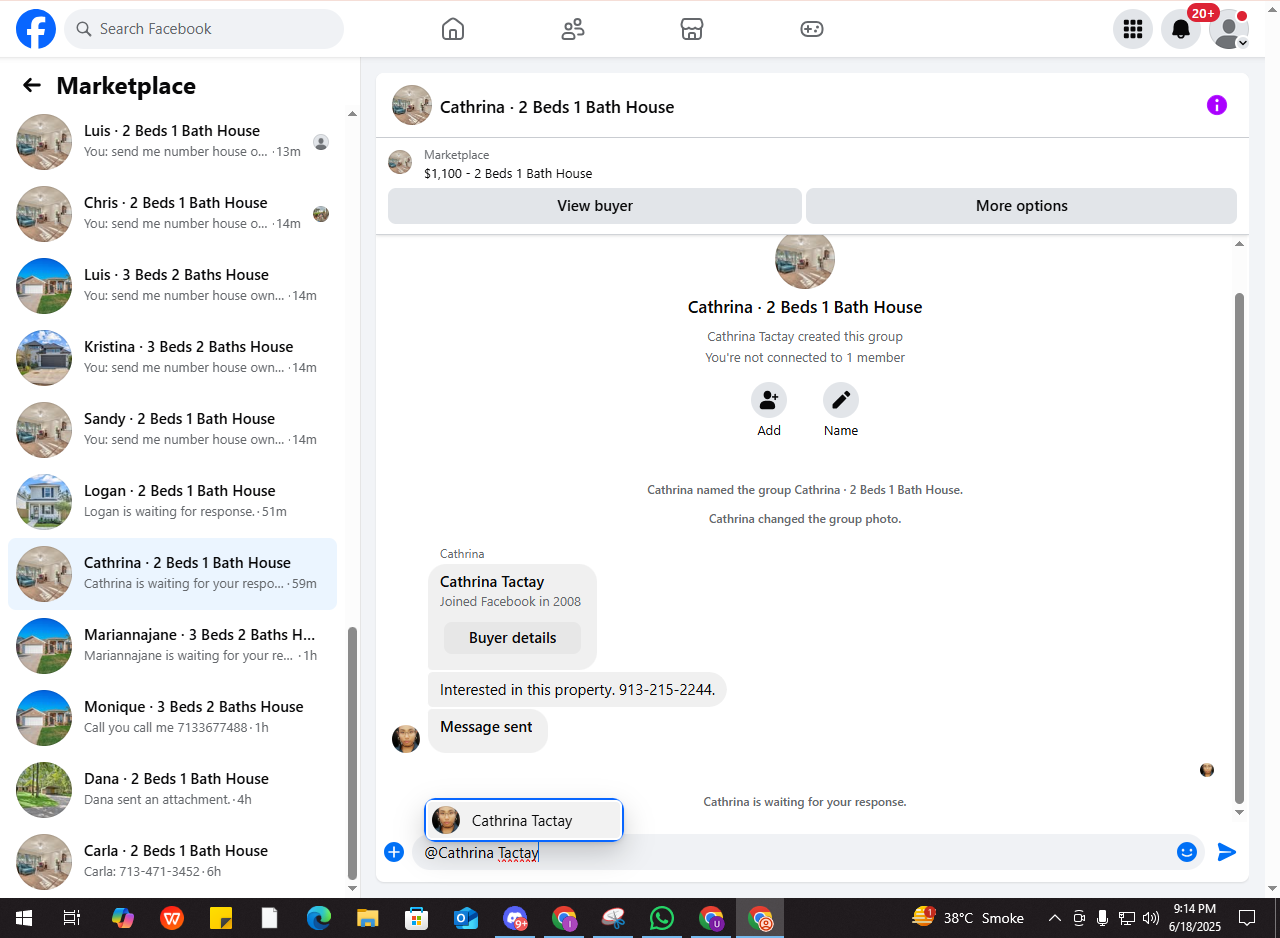Open the emoji picker
Image resolution: width=1280 pixels, height=938 pixels.
(x=1187, y=852)
